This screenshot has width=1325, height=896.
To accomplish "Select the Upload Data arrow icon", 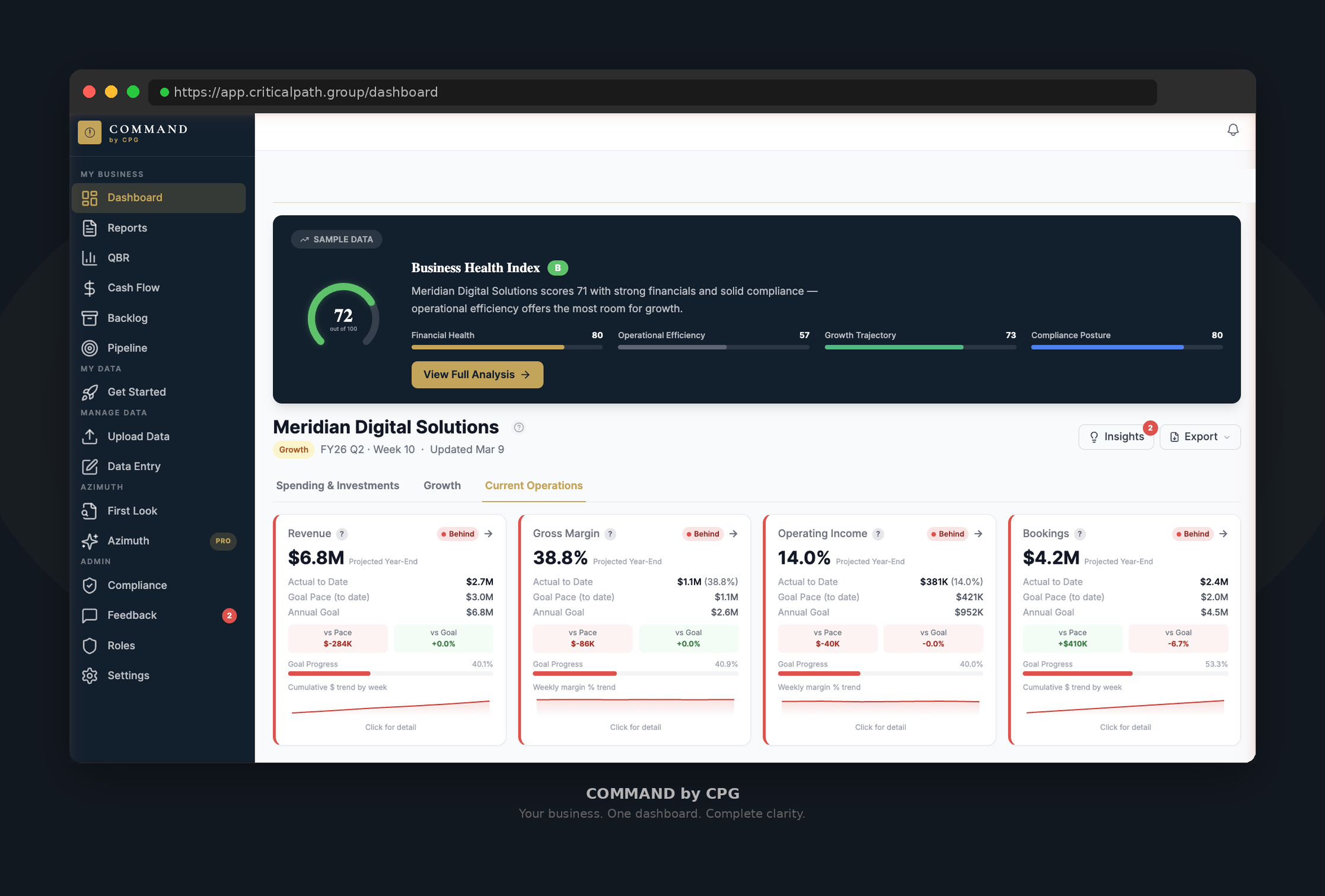I will (90, 436).
